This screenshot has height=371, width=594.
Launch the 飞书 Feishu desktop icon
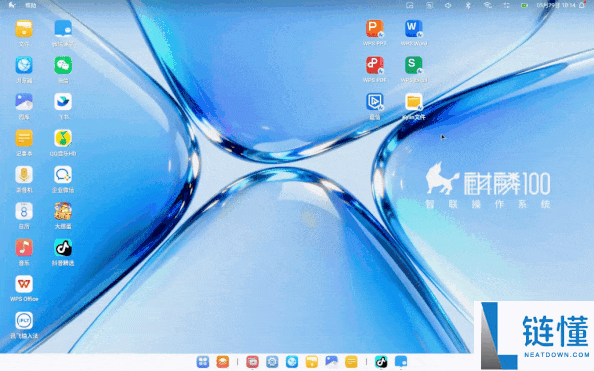63,102
